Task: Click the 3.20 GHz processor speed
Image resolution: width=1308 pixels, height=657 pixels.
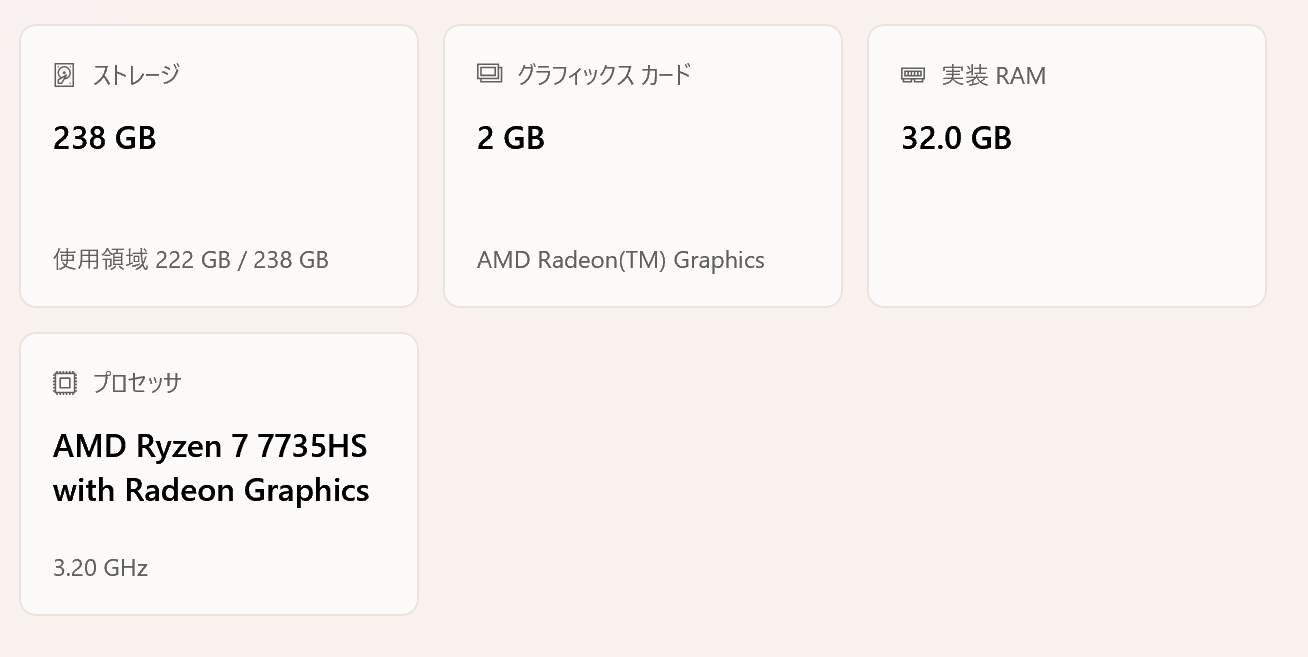Action: tap(101, 568)
